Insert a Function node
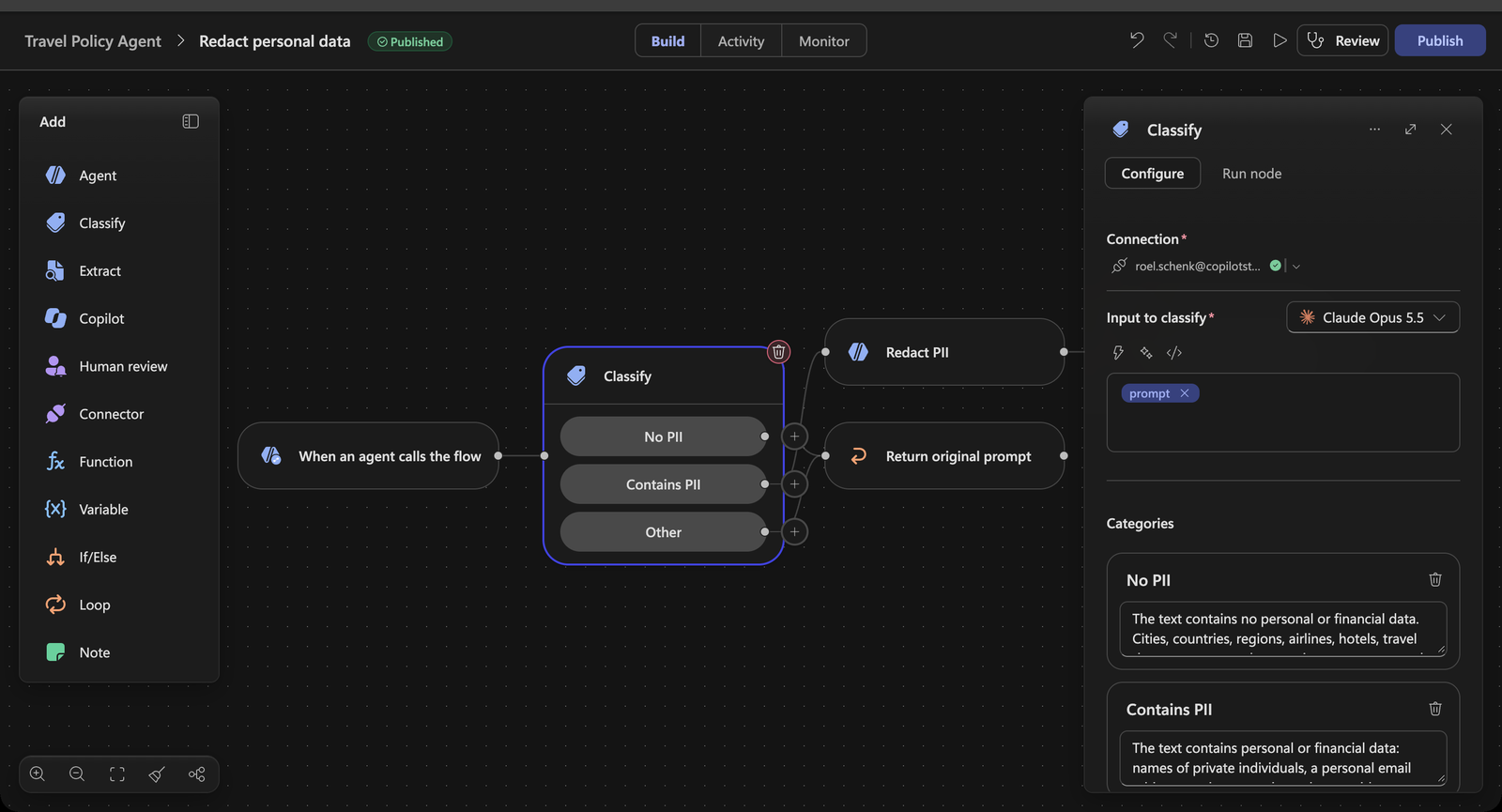Screen dimensions: 1502x812 105,462
